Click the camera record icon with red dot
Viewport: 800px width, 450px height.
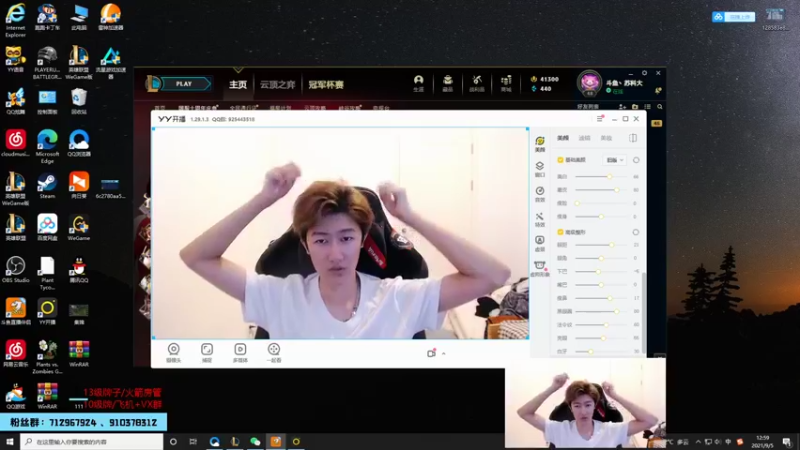(x=431, y=353)
